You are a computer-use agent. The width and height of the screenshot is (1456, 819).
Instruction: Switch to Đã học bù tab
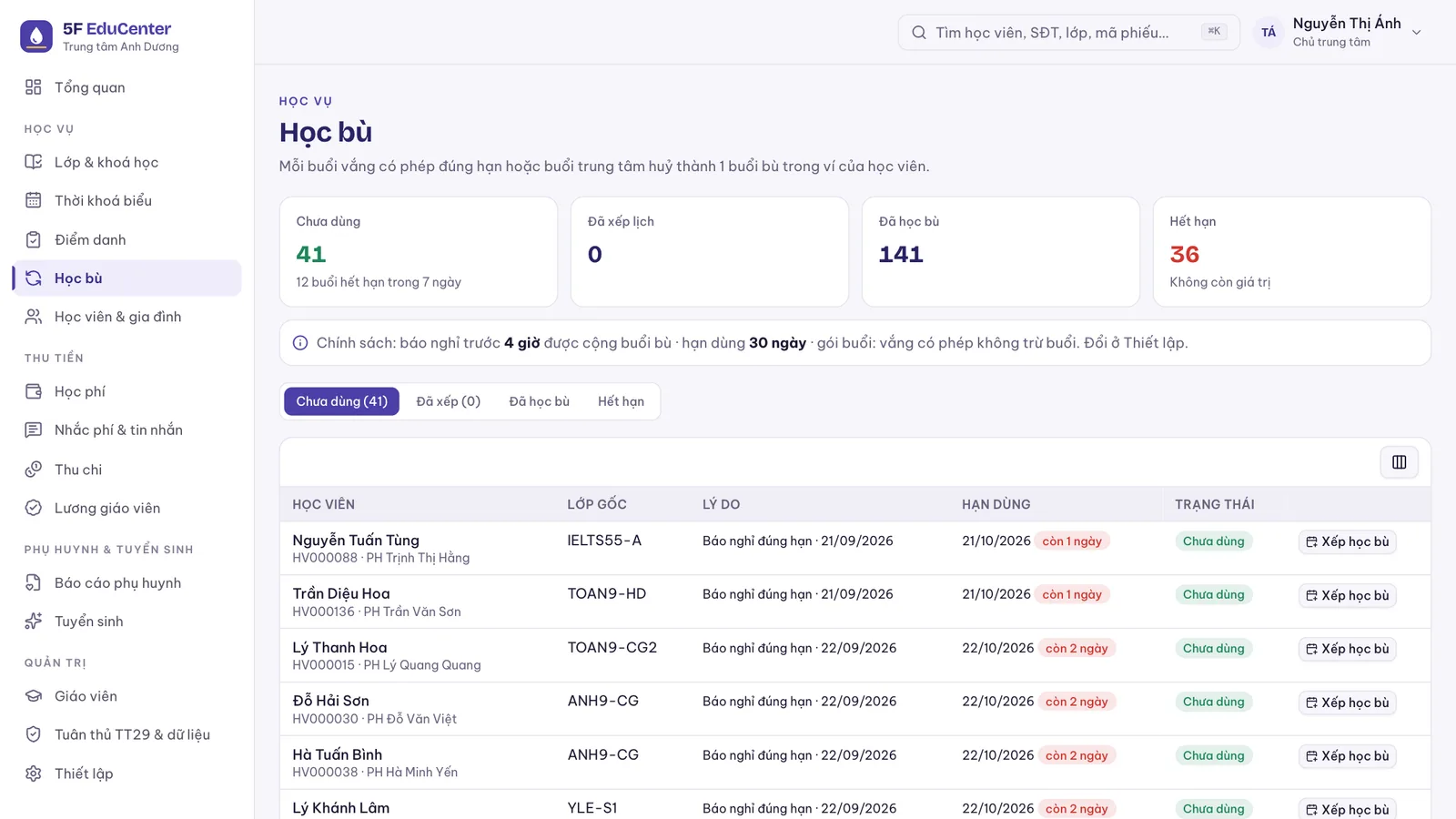[x=540, y=401]
